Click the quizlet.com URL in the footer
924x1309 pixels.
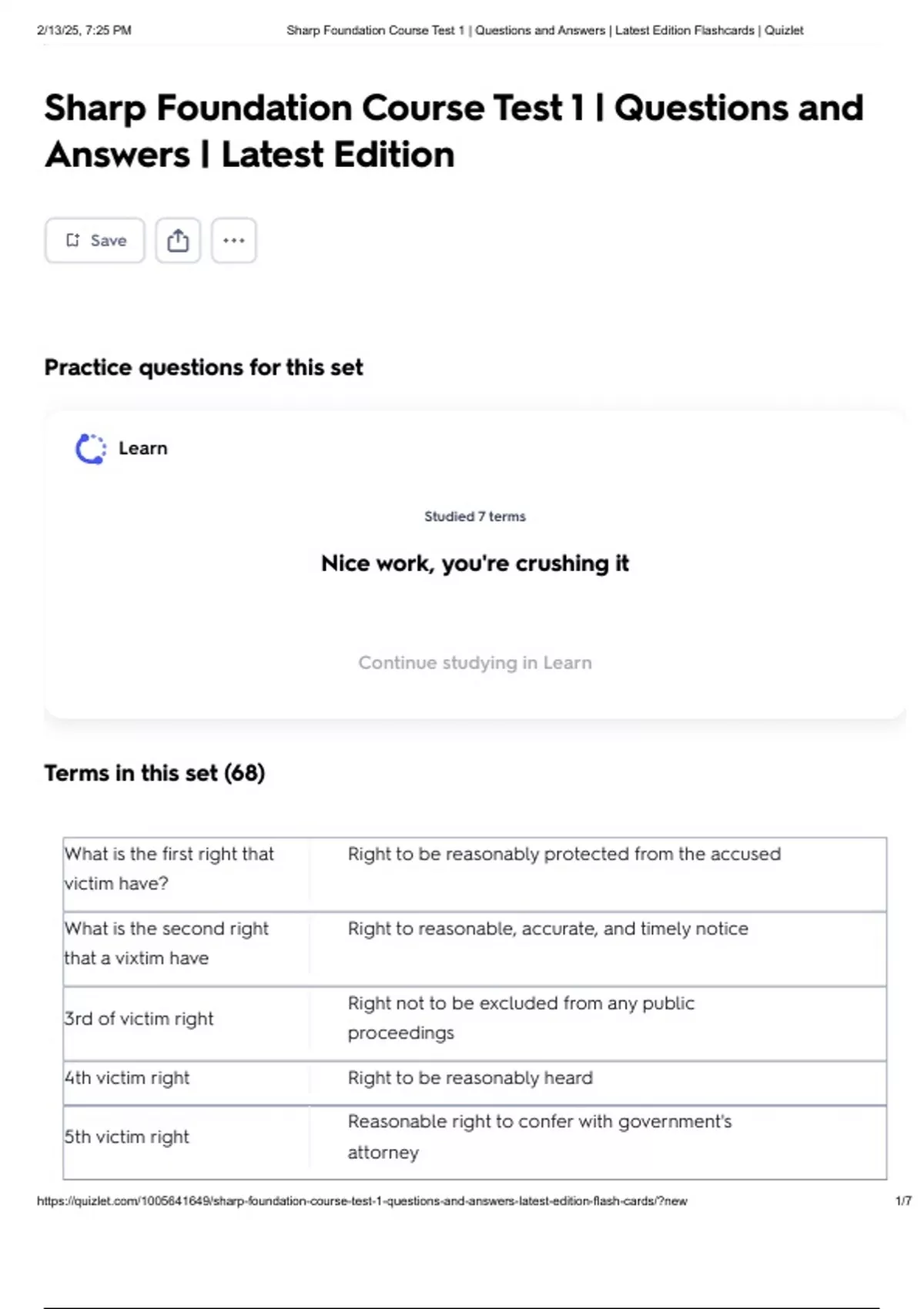tap(362, 1201)
